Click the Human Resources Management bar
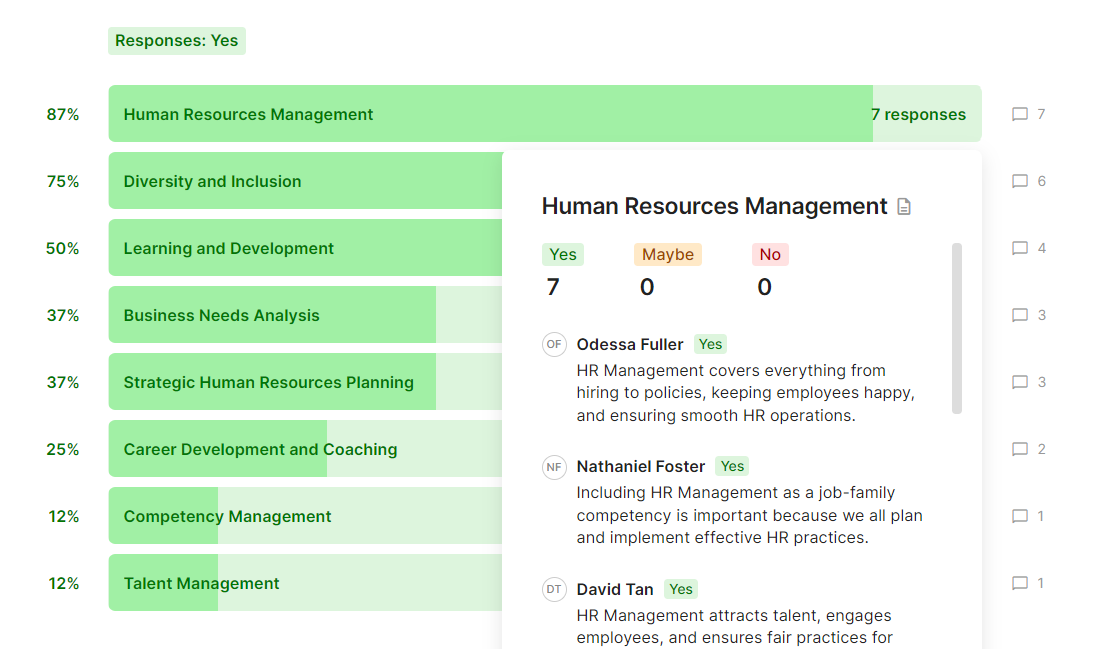 tap(490, 114)
